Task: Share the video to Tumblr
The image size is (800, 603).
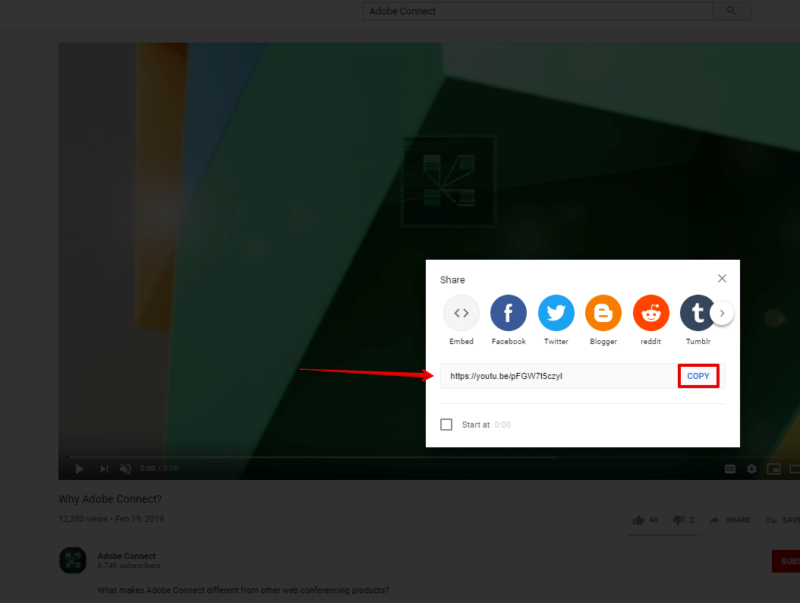Action: pyautogui.click(x=696, y=313)
